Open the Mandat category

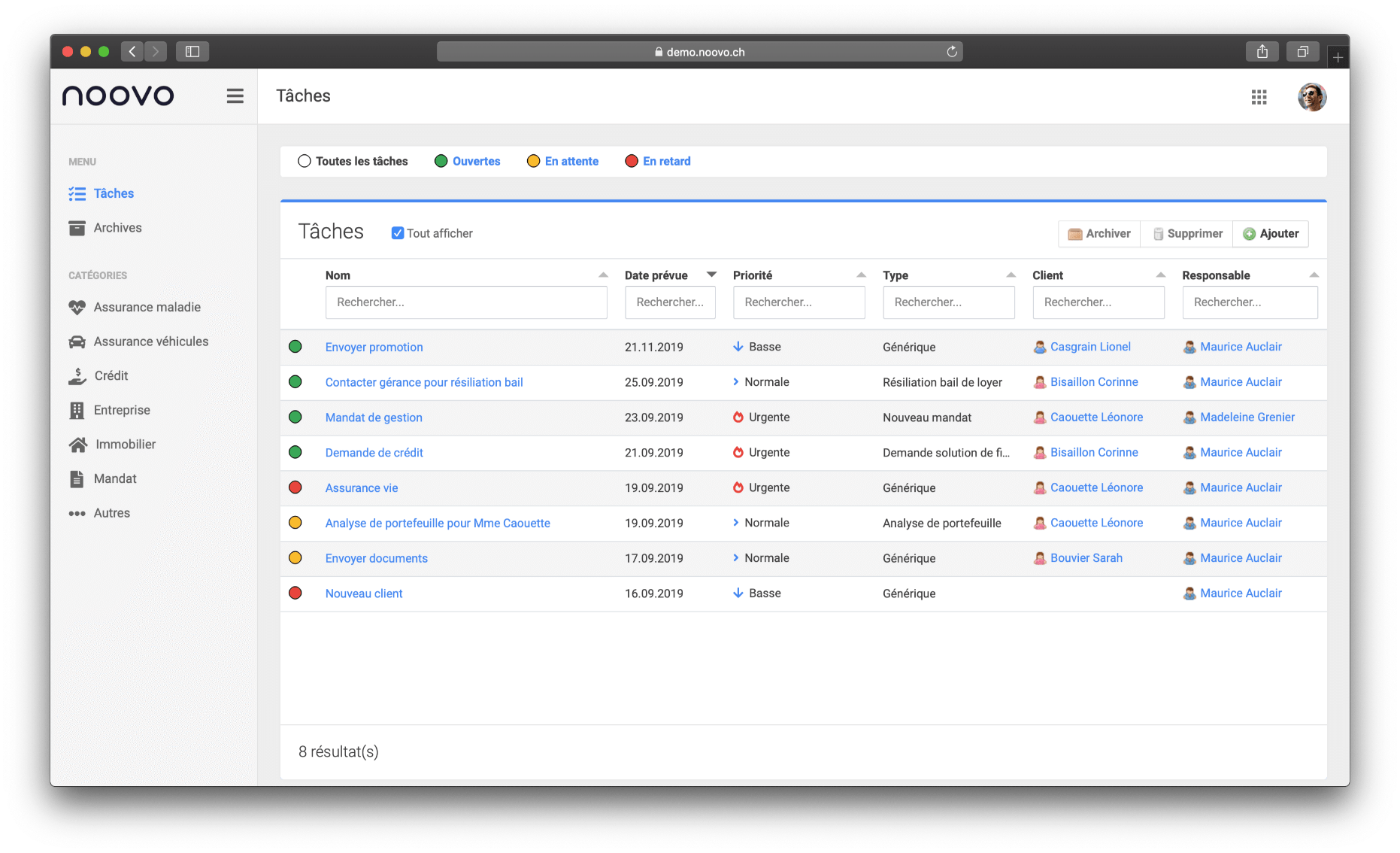pos(114,479)
